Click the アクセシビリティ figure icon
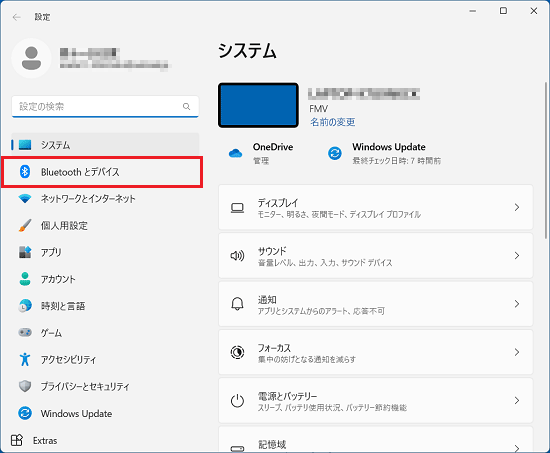This screenshot has width=550, height=453. point(25,359)
